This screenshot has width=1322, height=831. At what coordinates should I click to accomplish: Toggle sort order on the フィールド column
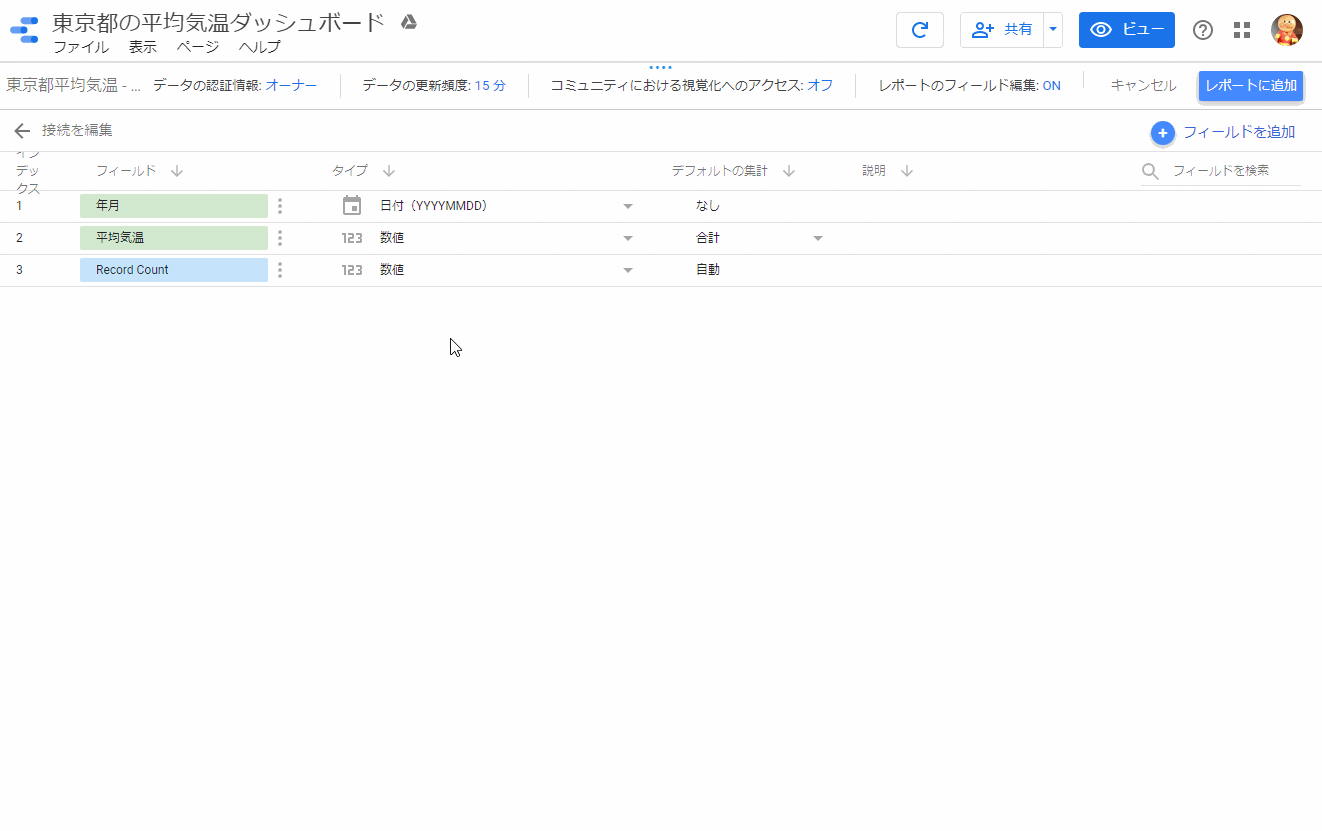pos(176,171)
